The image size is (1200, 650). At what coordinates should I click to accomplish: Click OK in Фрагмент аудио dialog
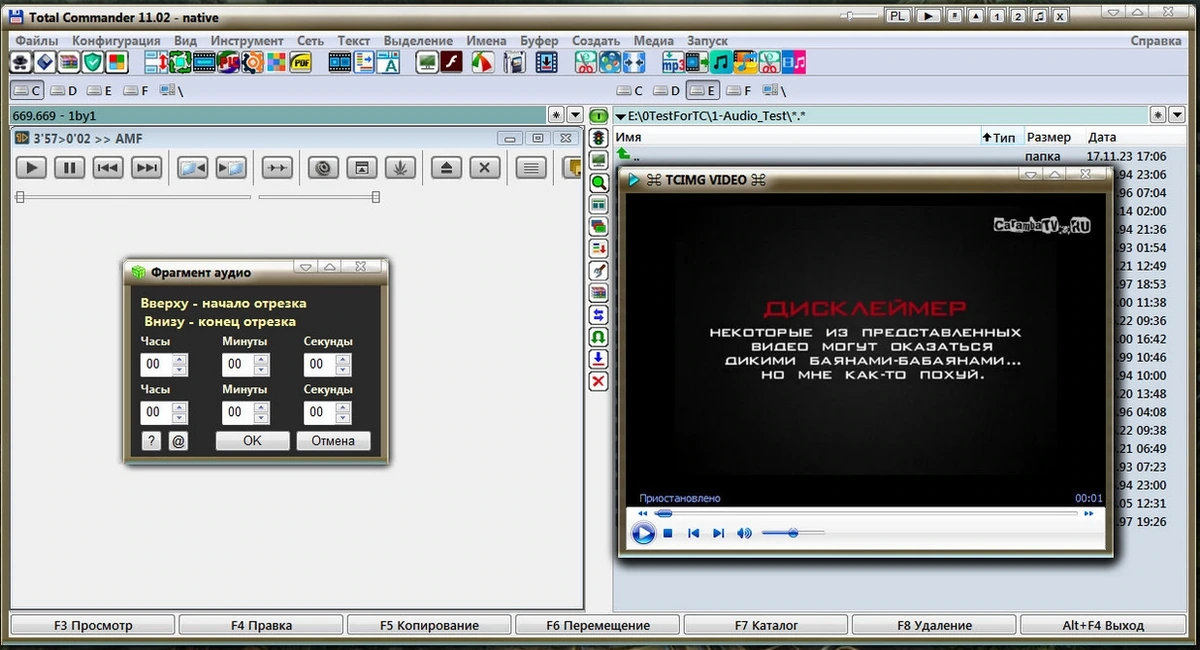pos(252,441)
